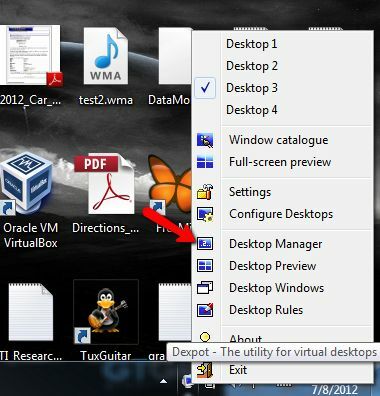Open the Window catalogue icon
This screenshot has width=380, height=396.
tap(205, 140)
